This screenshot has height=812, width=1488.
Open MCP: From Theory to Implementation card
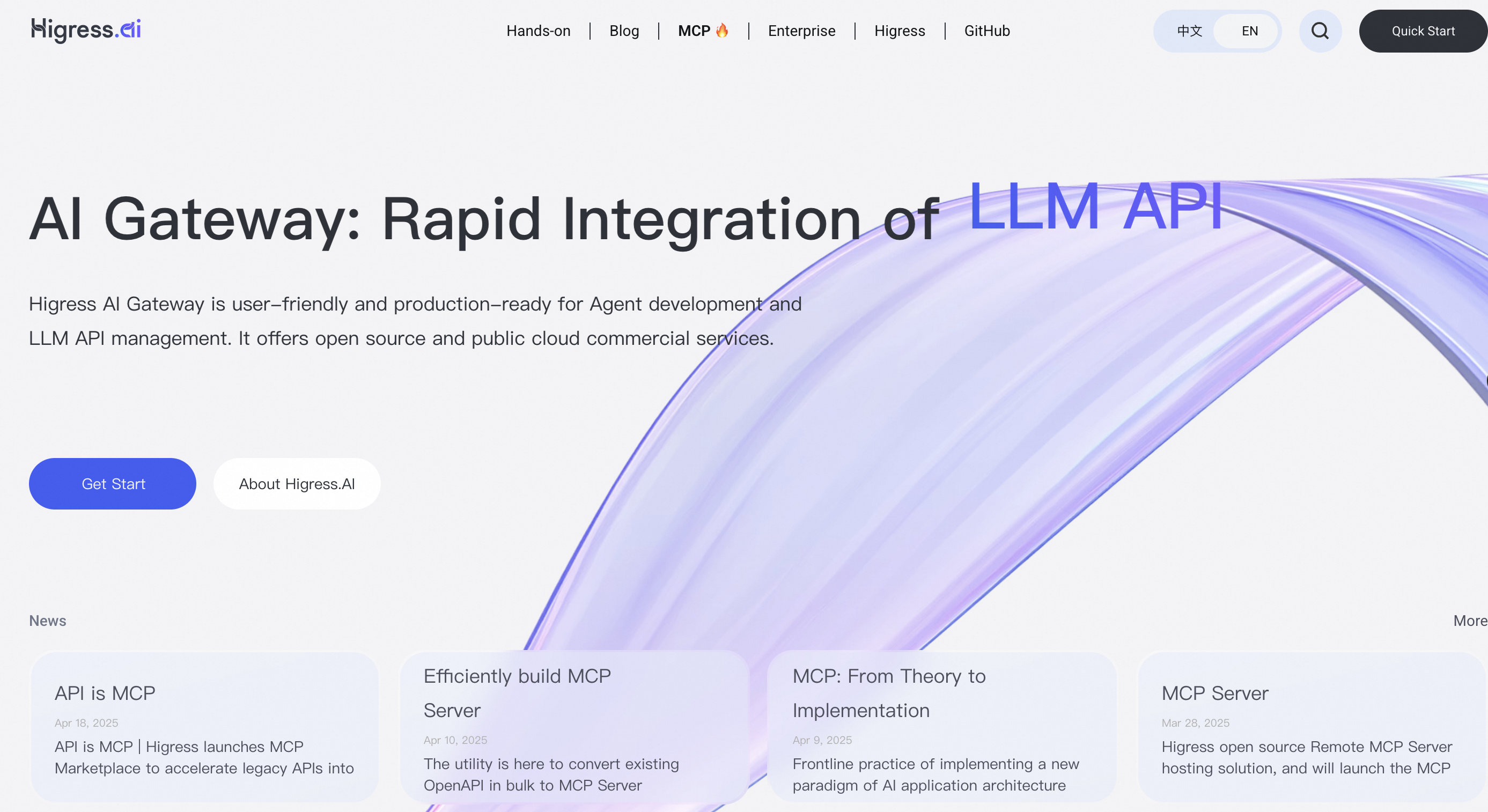[941, 728]
